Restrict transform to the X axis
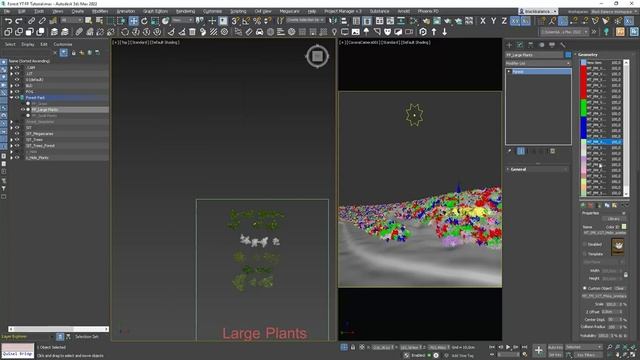The image size is (640, 360). [x=483, y=20]
